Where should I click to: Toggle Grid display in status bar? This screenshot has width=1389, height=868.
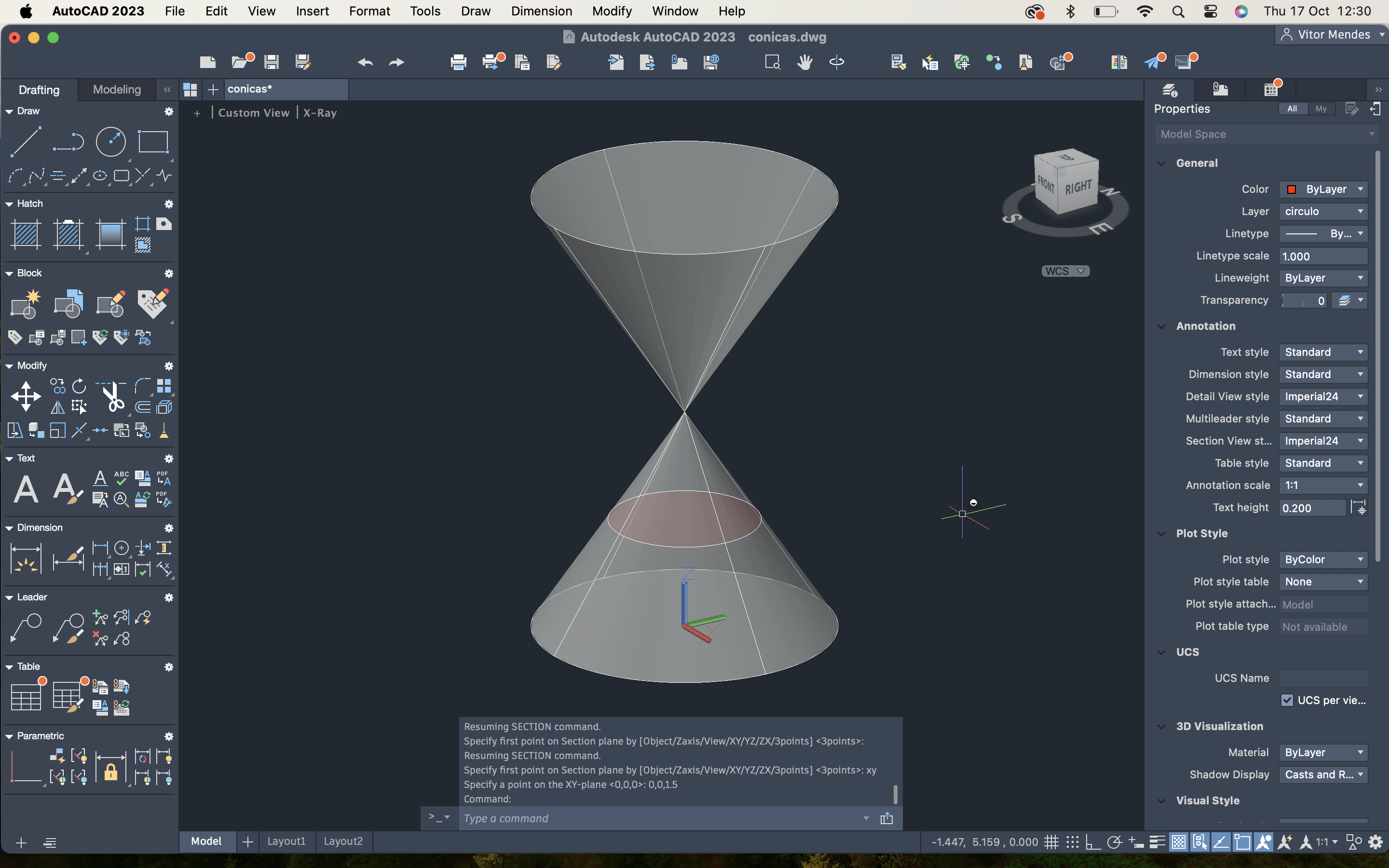click(1051, 842)
